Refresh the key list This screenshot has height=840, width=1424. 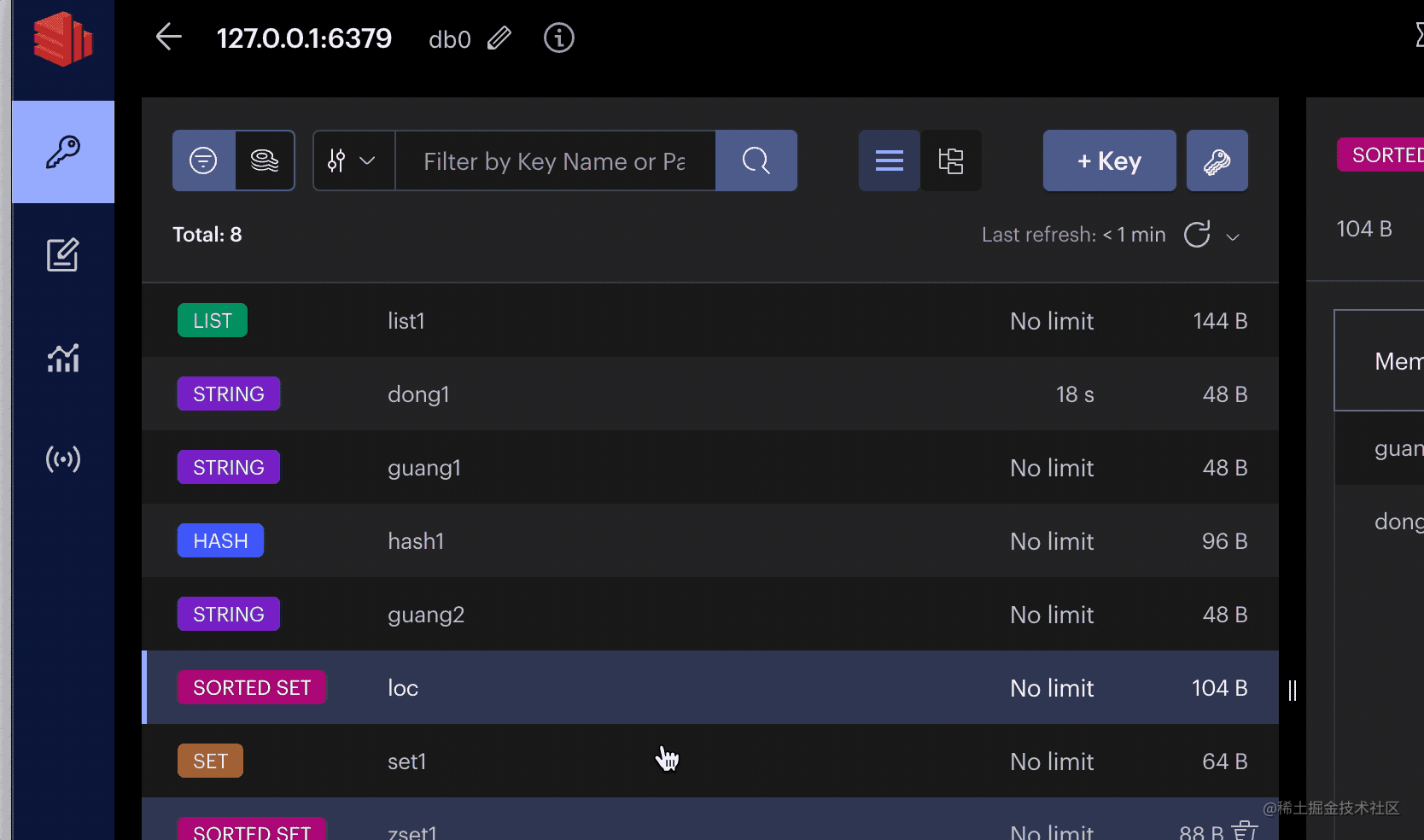tap(1197, 235)
